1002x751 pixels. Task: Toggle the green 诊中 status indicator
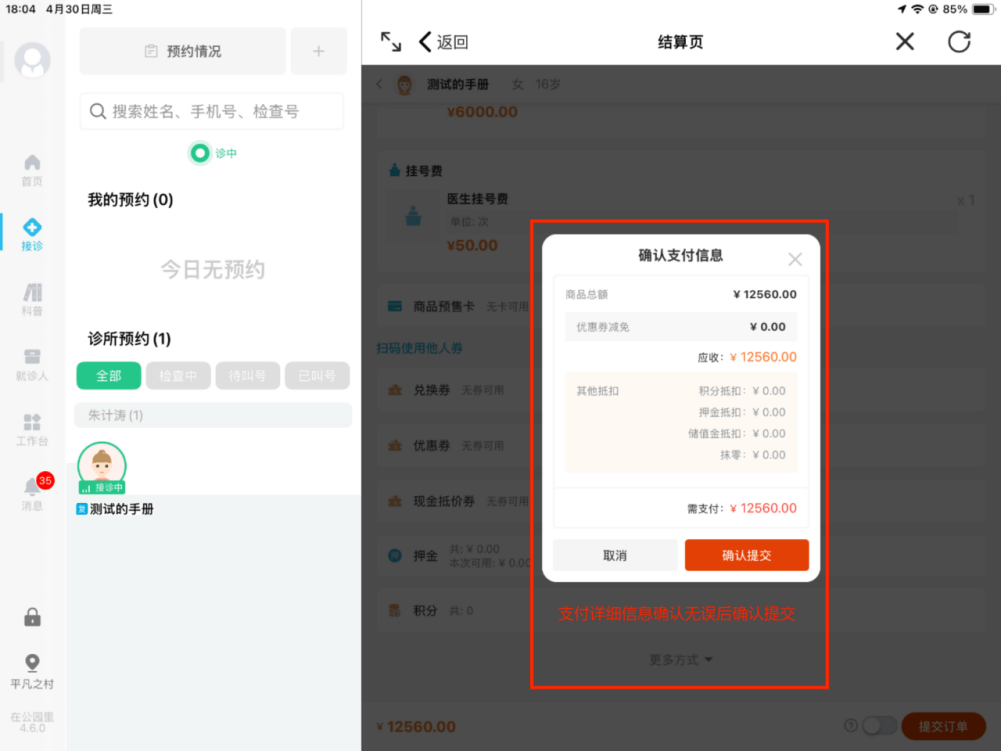click(x=201, y=153)
